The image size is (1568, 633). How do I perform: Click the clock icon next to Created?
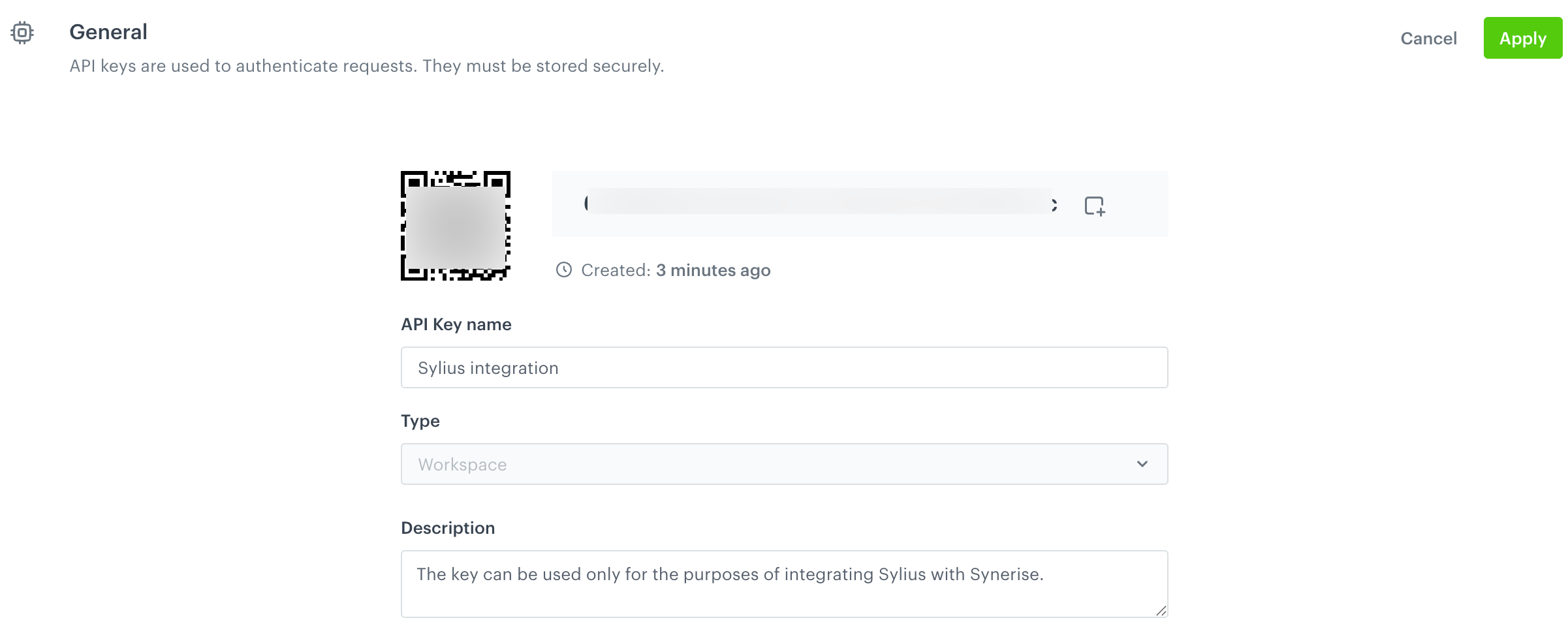click(564, 270)
